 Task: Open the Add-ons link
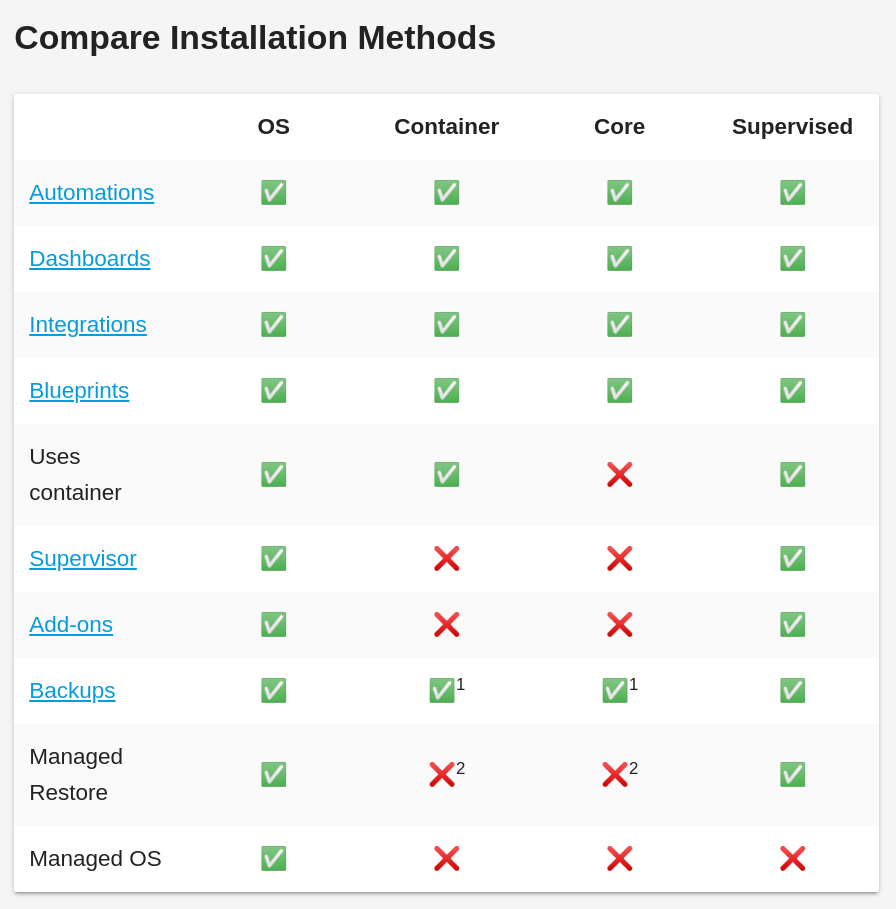pos(71,625)
